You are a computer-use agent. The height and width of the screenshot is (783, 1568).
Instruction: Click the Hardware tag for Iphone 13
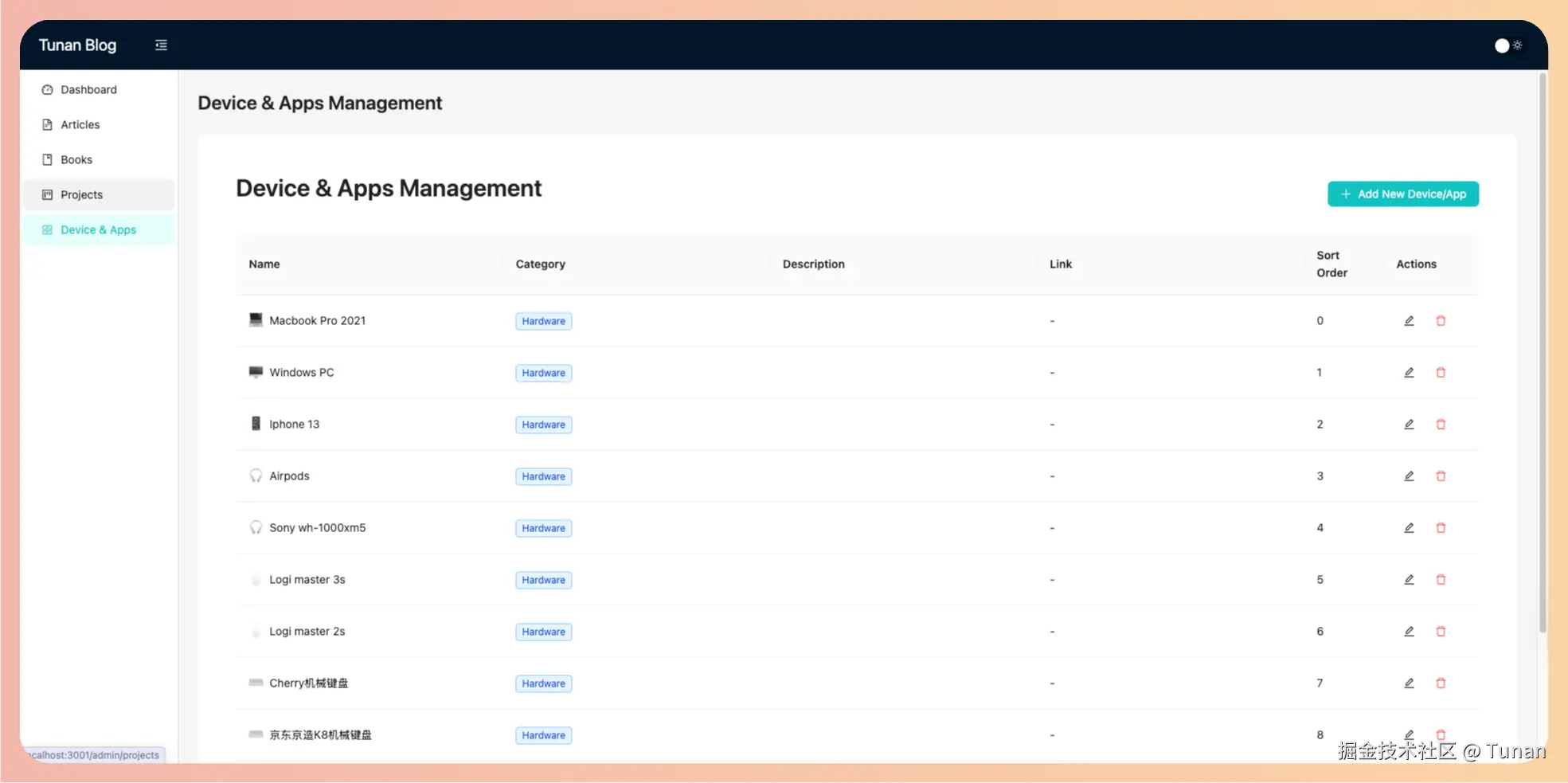pos(544,425)
